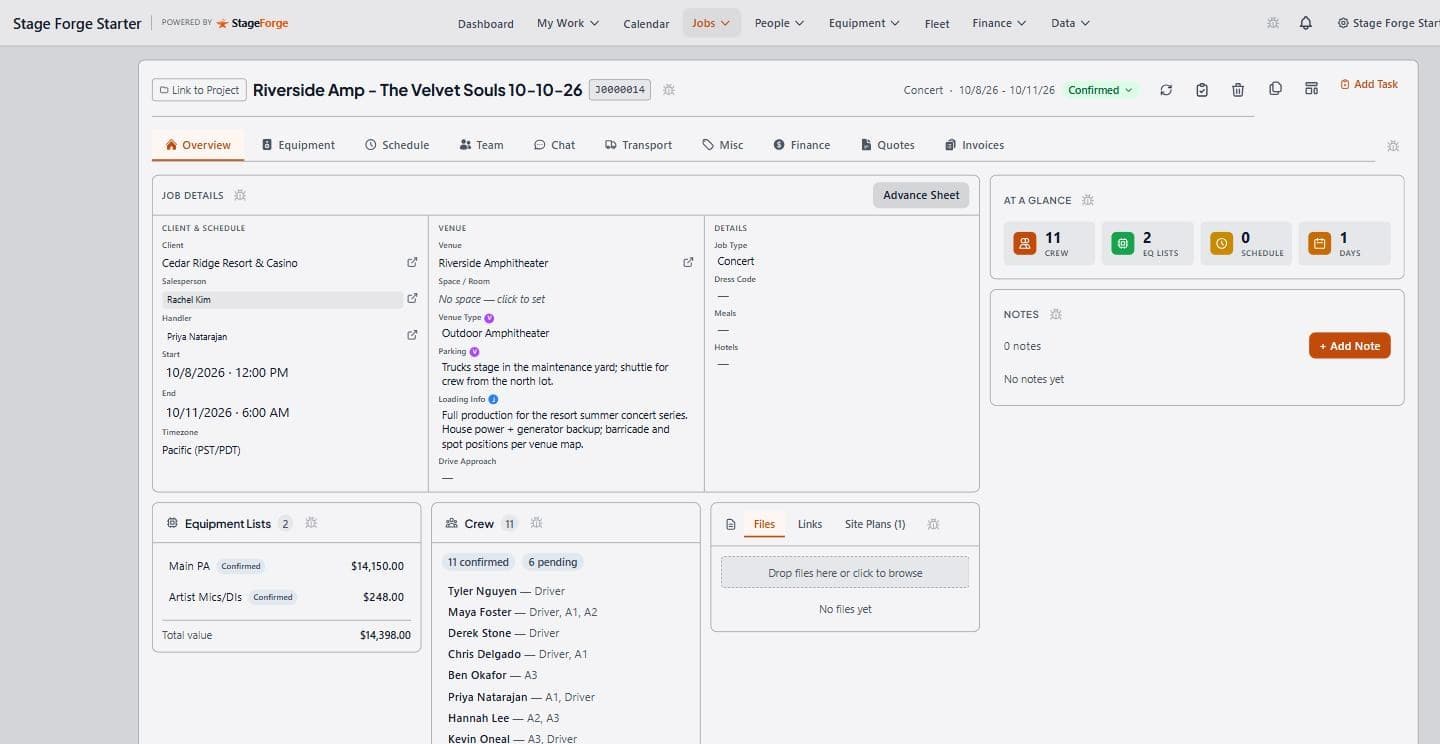Expand the Equipment navigation menu
Screen dimensions: 1440x744
(x=864, y=23)
